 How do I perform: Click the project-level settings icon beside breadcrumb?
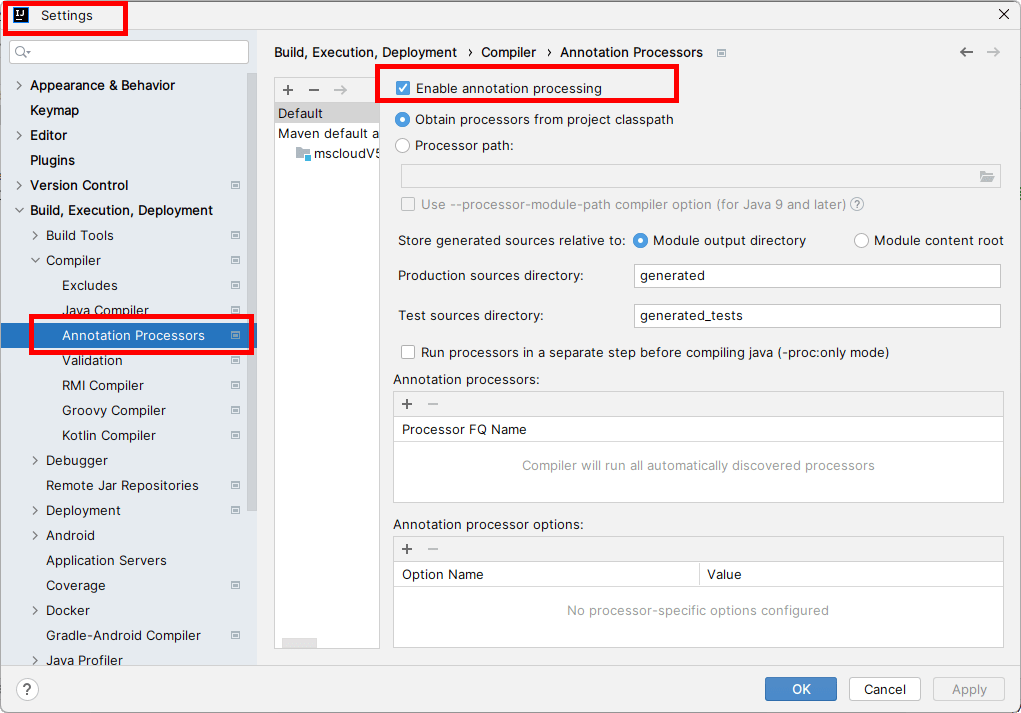(722, 53)
